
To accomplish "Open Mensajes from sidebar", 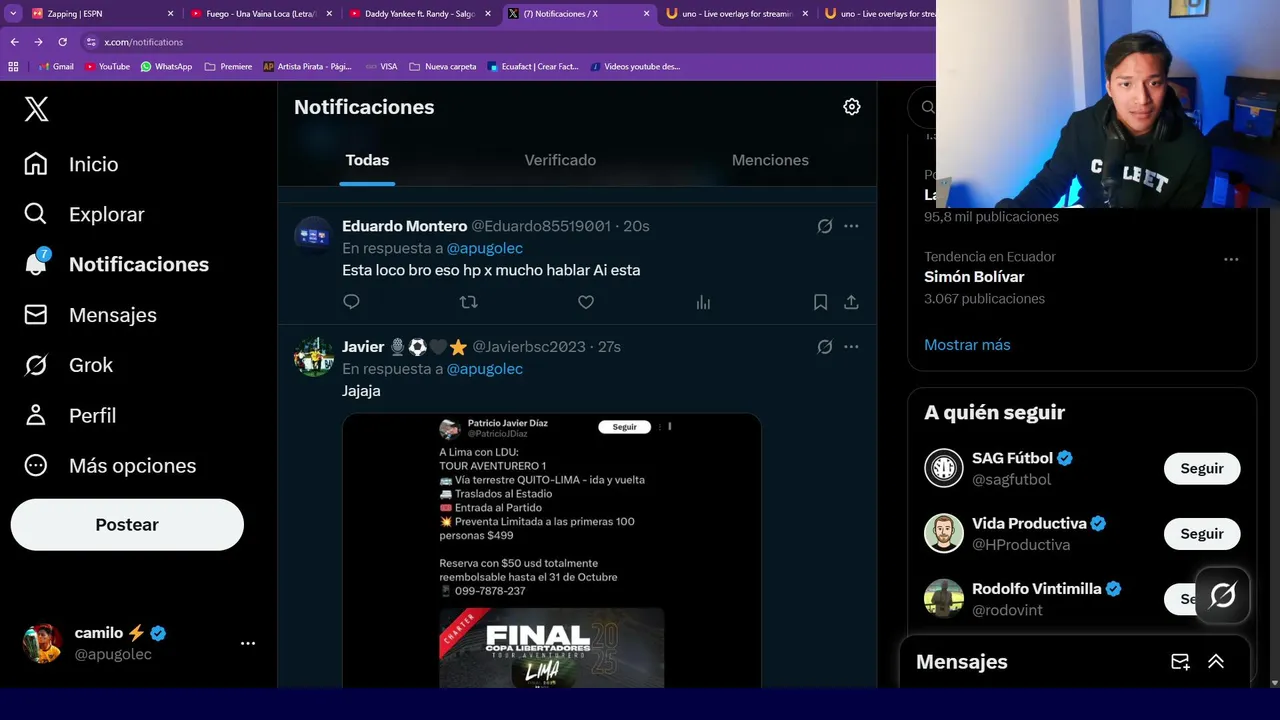I will coord(90,315).
